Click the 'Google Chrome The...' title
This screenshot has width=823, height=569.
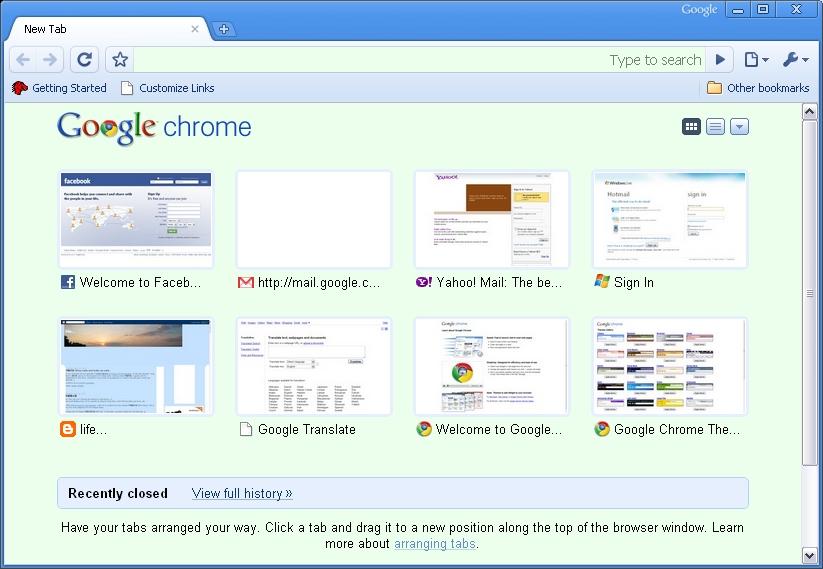click(x=677, y=429)
